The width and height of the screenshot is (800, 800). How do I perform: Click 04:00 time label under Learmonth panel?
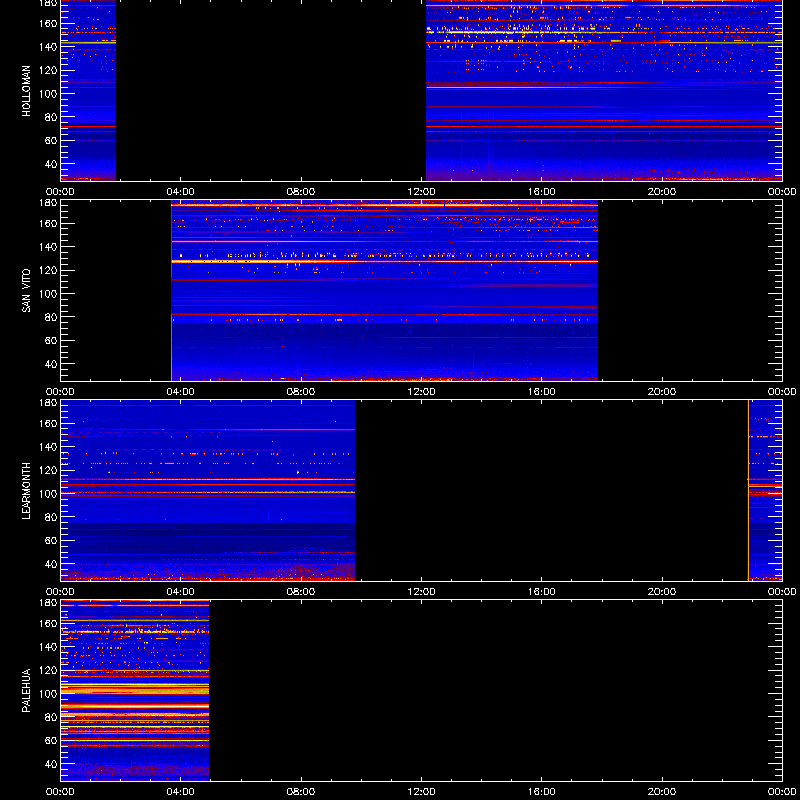point(181,592)
